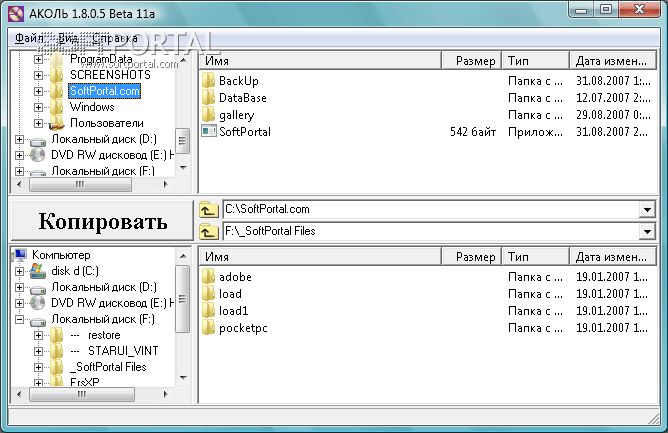Select the BackUp folder icon

(208, 81)
